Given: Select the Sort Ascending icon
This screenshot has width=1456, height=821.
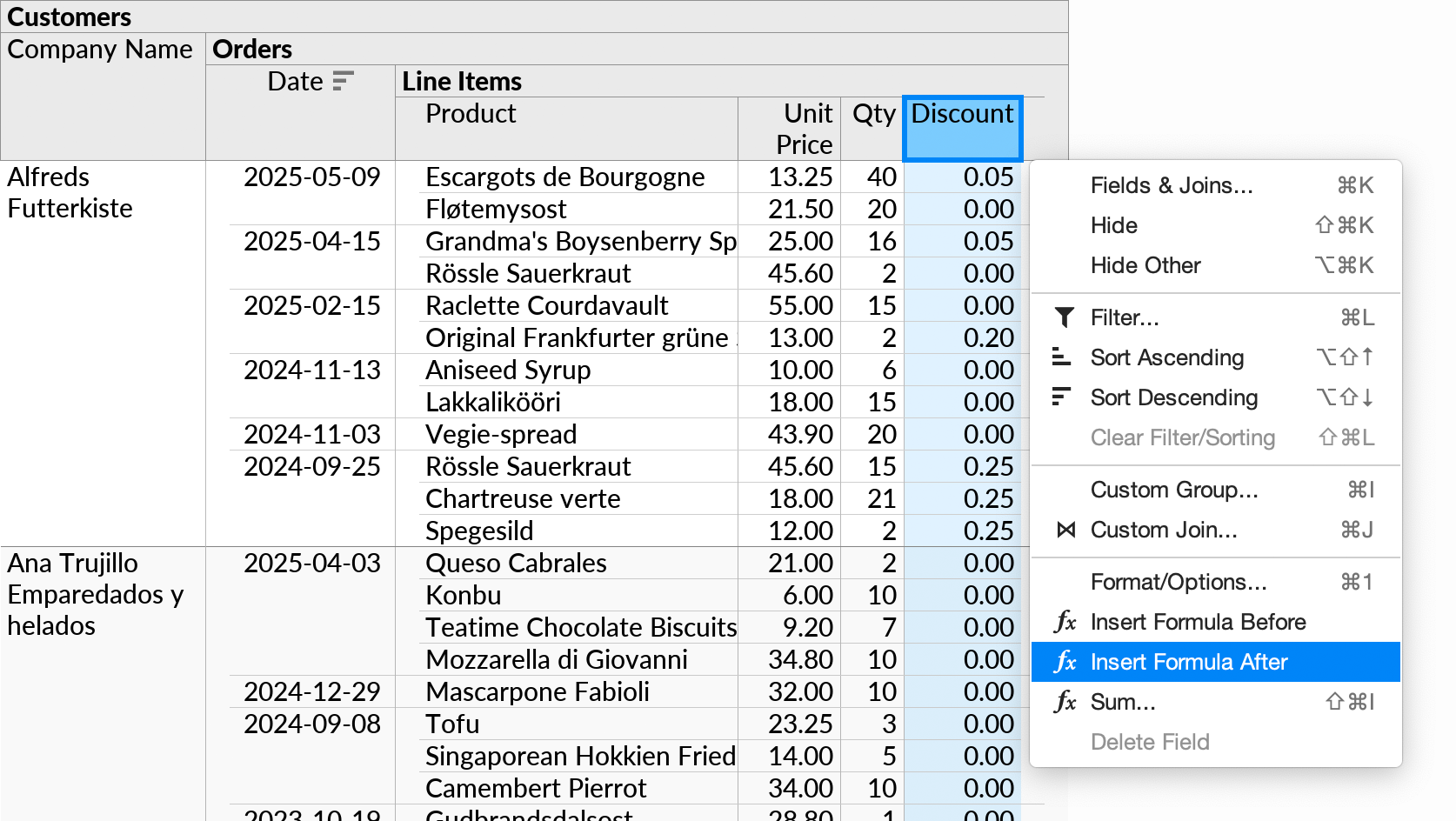Looking at the screenshot, I should pyautogui.click(x=1063, y=357).
